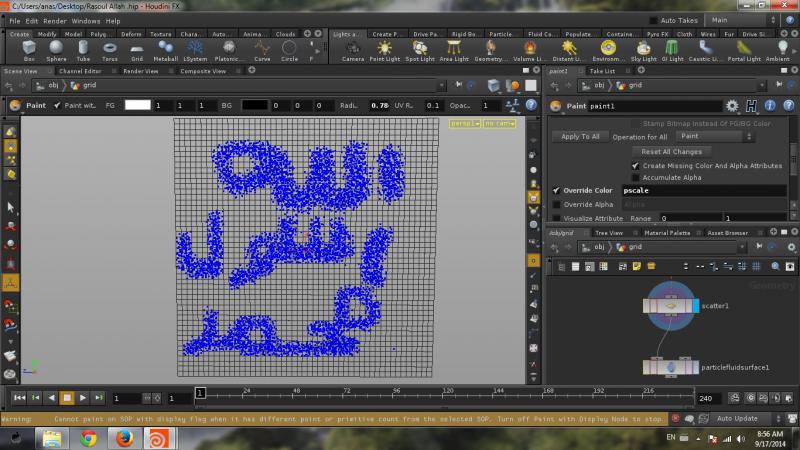Expand the scene view path dropdown
800x450 pixels.
(x=441, y=85)
